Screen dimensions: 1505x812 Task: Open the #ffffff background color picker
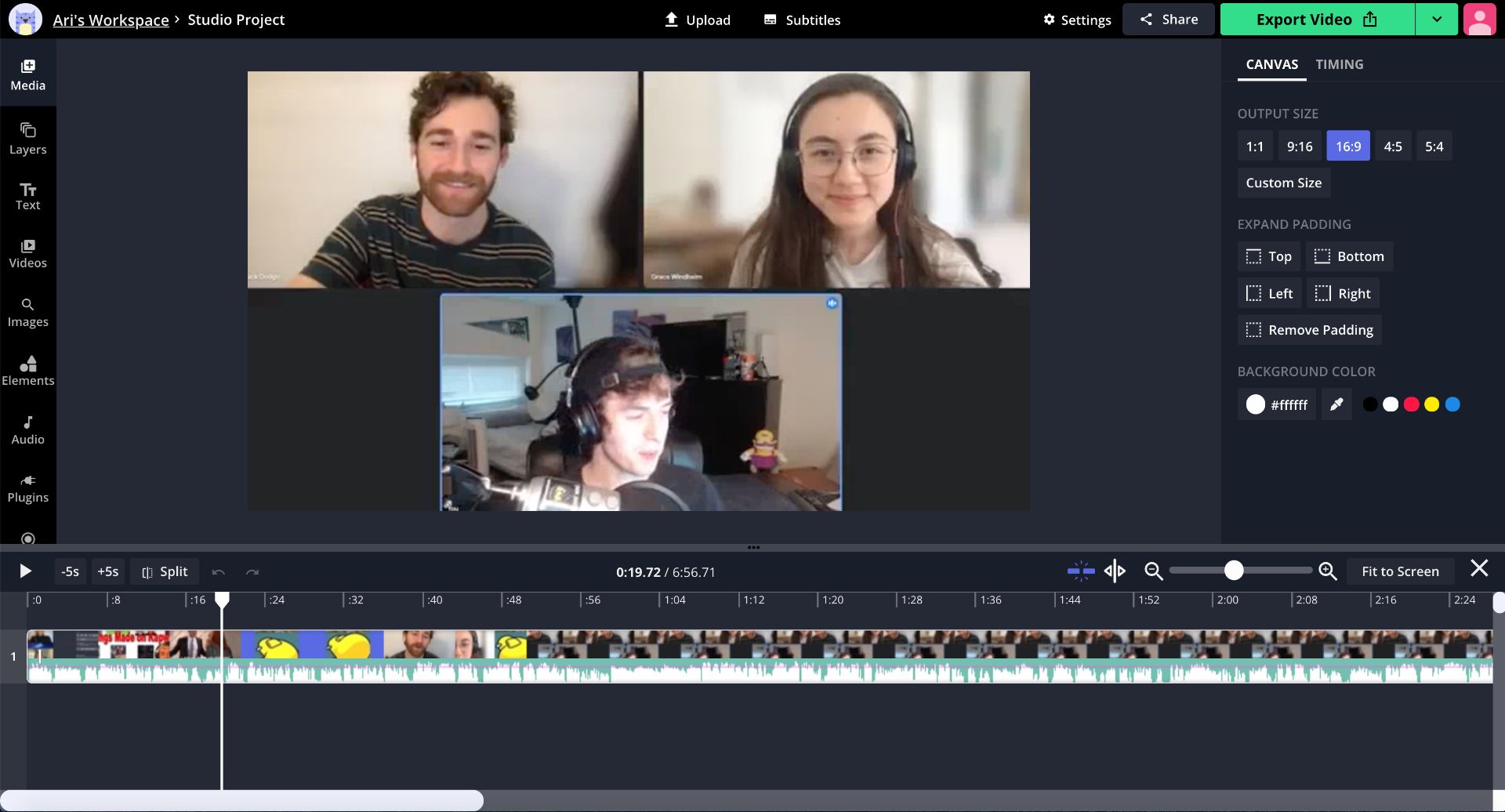(1277, 404)
